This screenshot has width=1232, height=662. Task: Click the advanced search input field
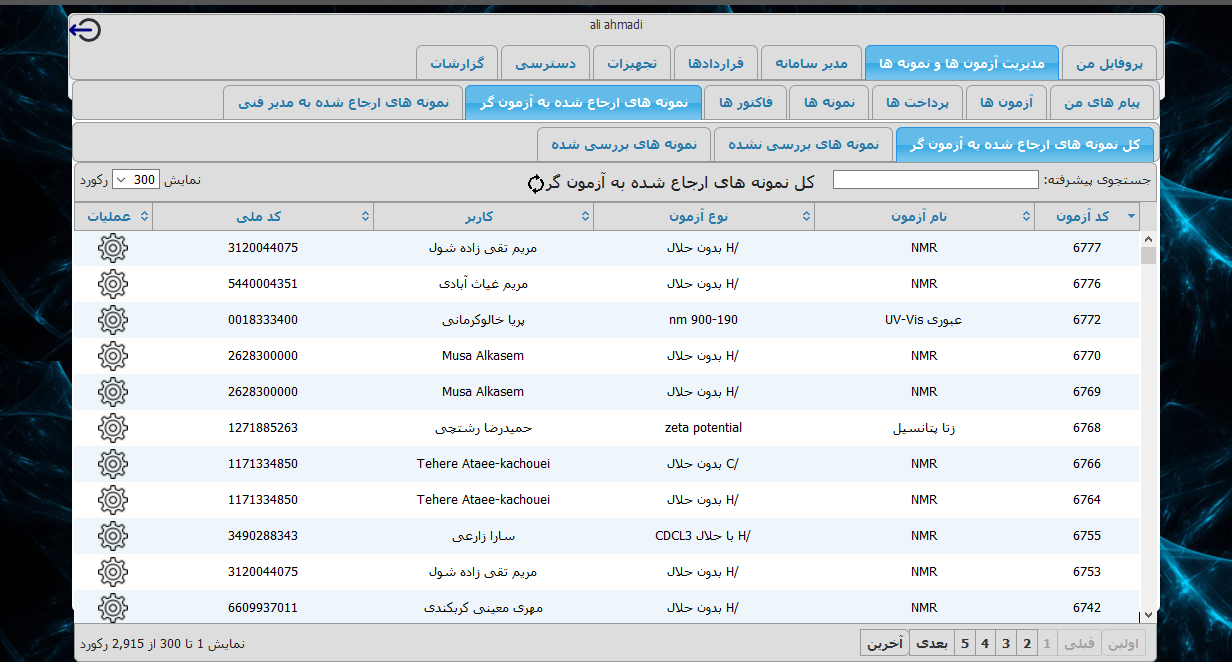[935, 180]
